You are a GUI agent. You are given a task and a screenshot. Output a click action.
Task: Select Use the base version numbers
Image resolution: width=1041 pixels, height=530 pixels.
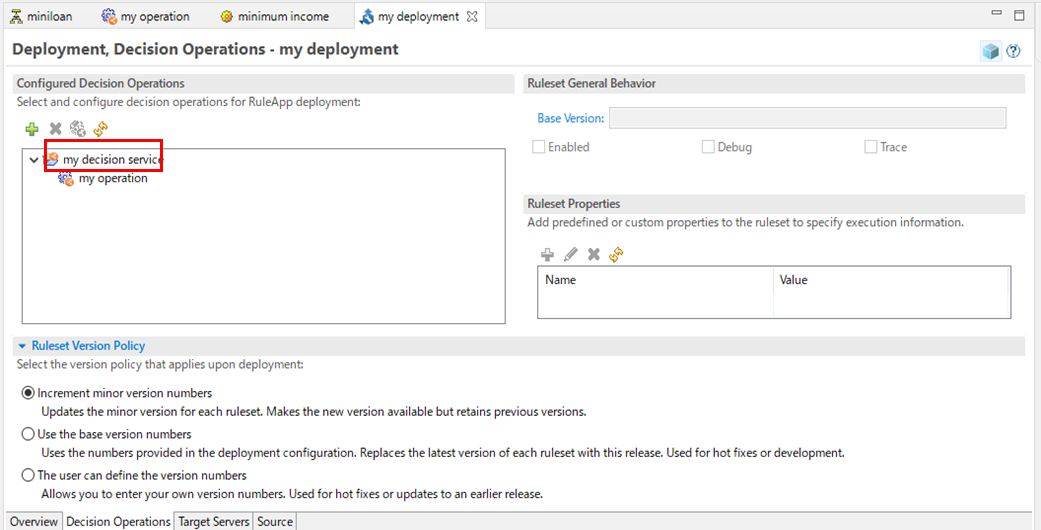pos(28,434)
